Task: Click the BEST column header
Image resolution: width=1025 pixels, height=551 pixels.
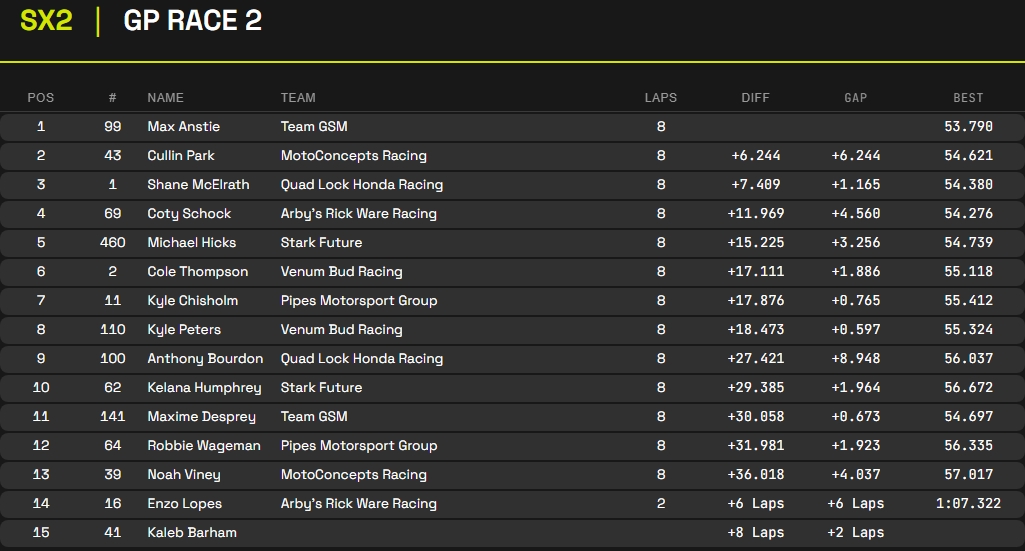Action: point(968,98)
